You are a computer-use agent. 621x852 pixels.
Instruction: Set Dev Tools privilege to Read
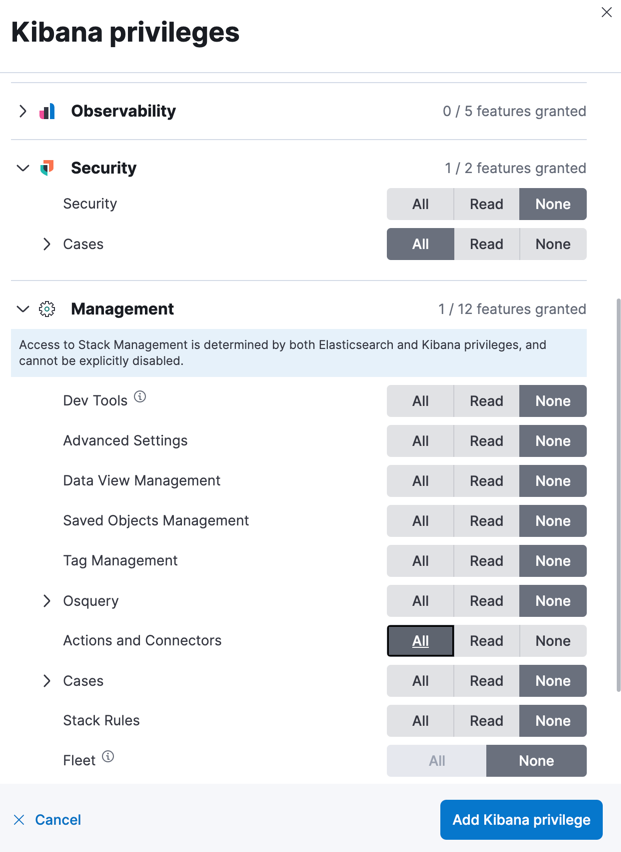[486, 401]
